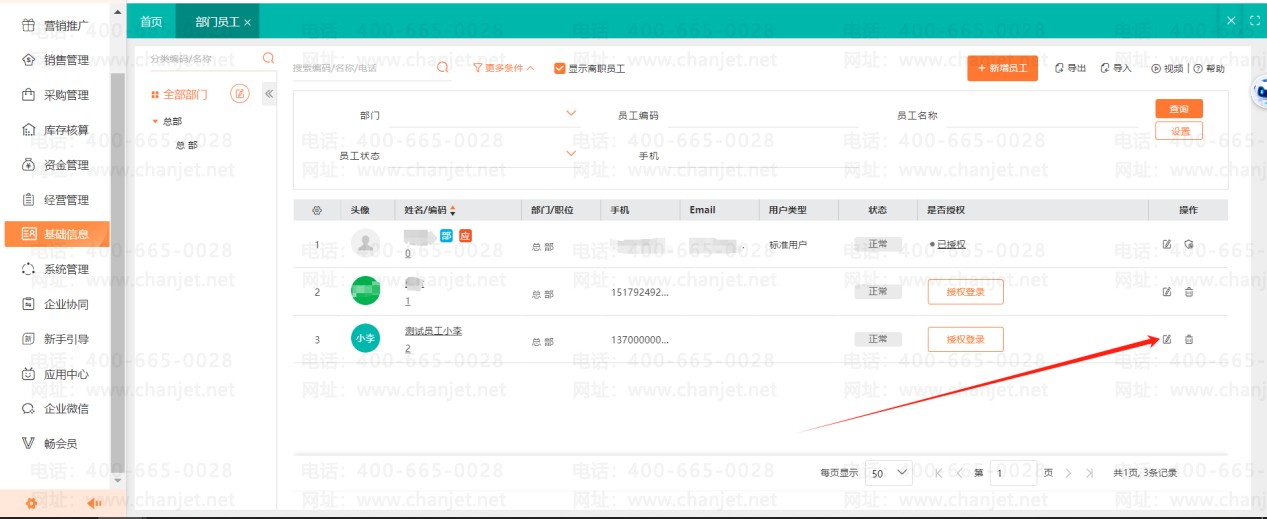
Task: Click the edit icon in row 2
Action: [x=1166, y=292]
